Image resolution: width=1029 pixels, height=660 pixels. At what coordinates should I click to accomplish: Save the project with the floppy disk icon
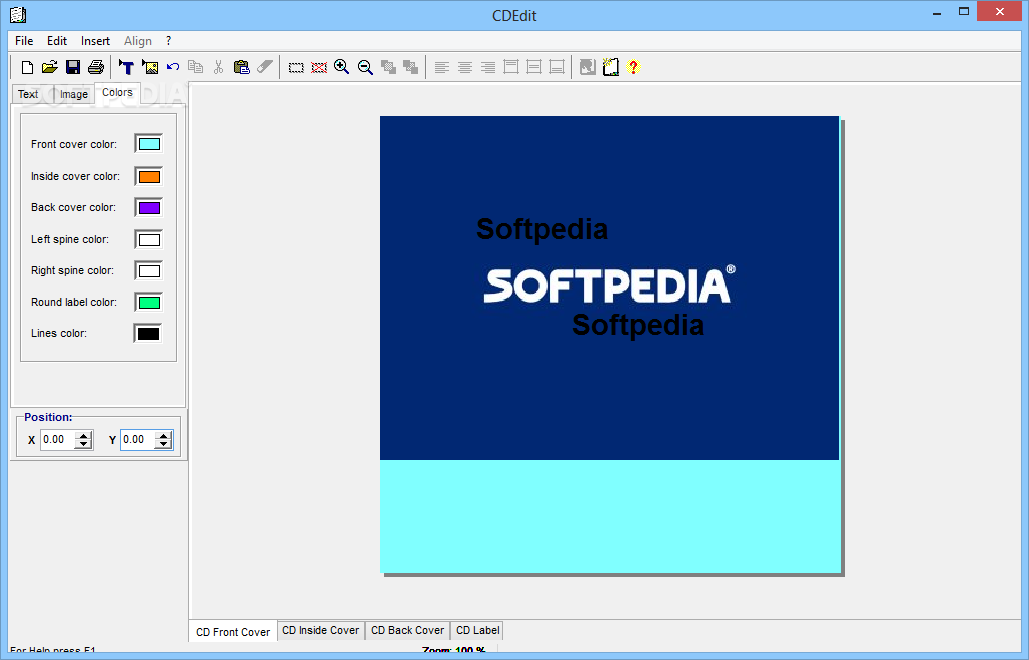coord(73,67)
